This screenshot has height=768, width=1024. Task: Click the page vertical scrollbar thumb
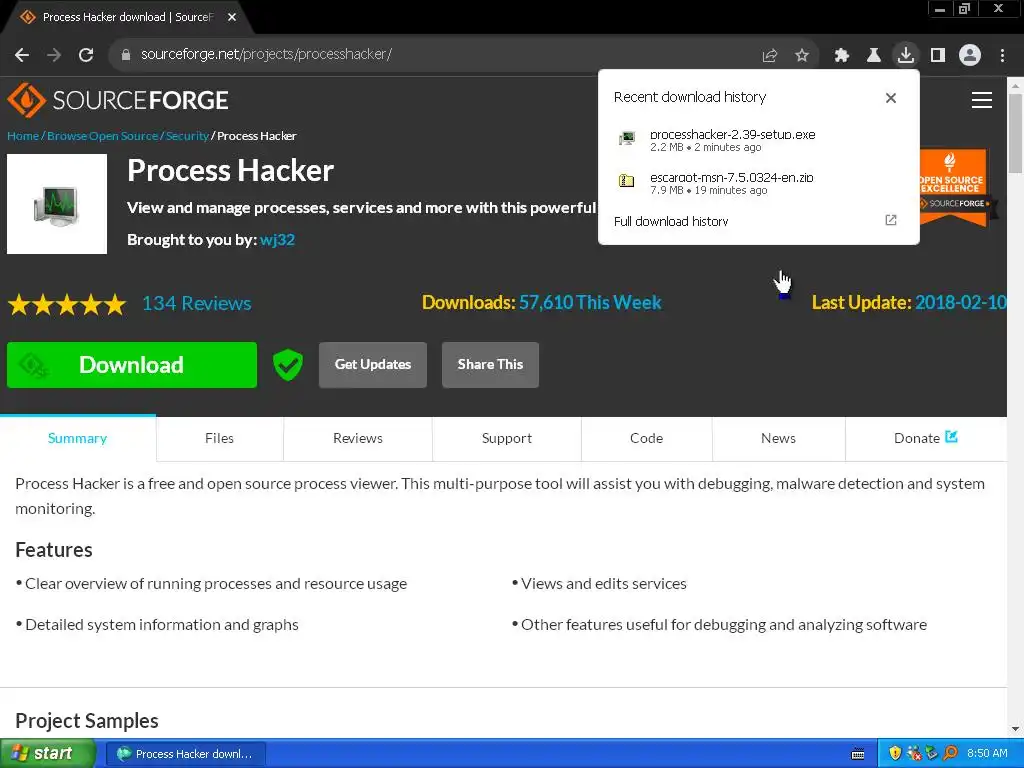click(x=1016, y=134)
